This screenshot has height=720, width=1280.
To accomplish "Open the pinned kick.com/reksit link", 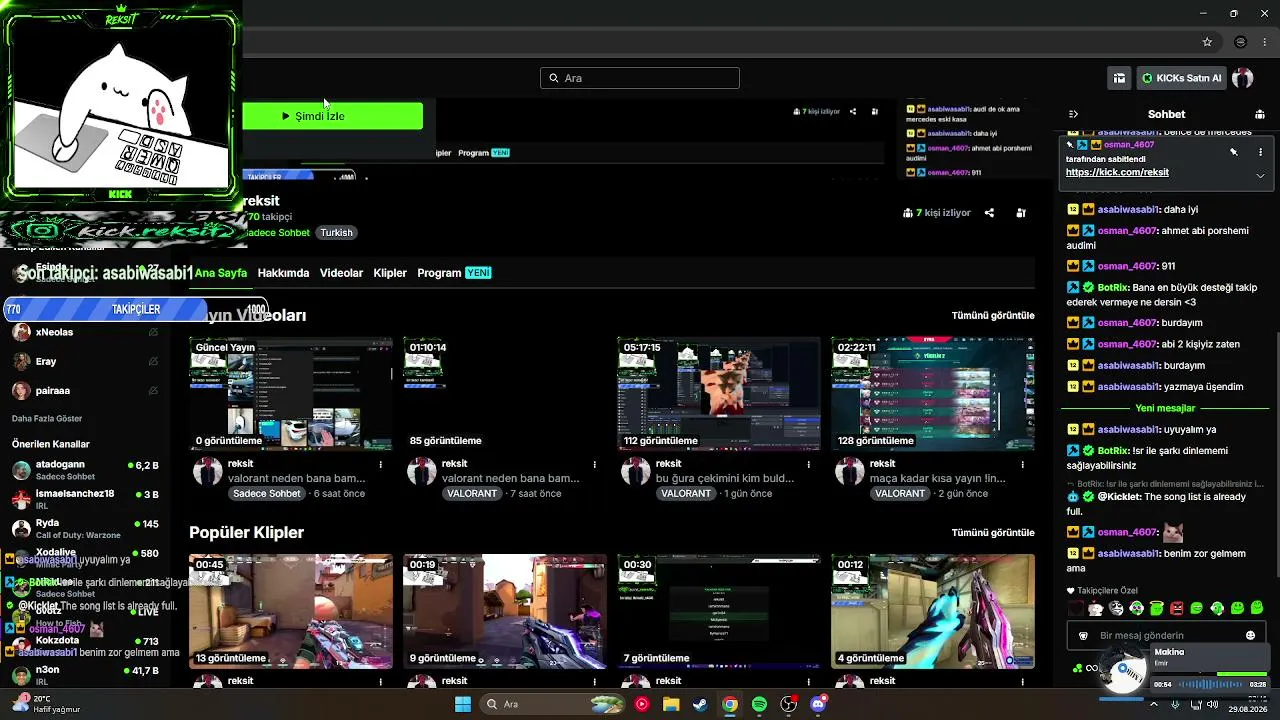I will tap(1117, 172).
